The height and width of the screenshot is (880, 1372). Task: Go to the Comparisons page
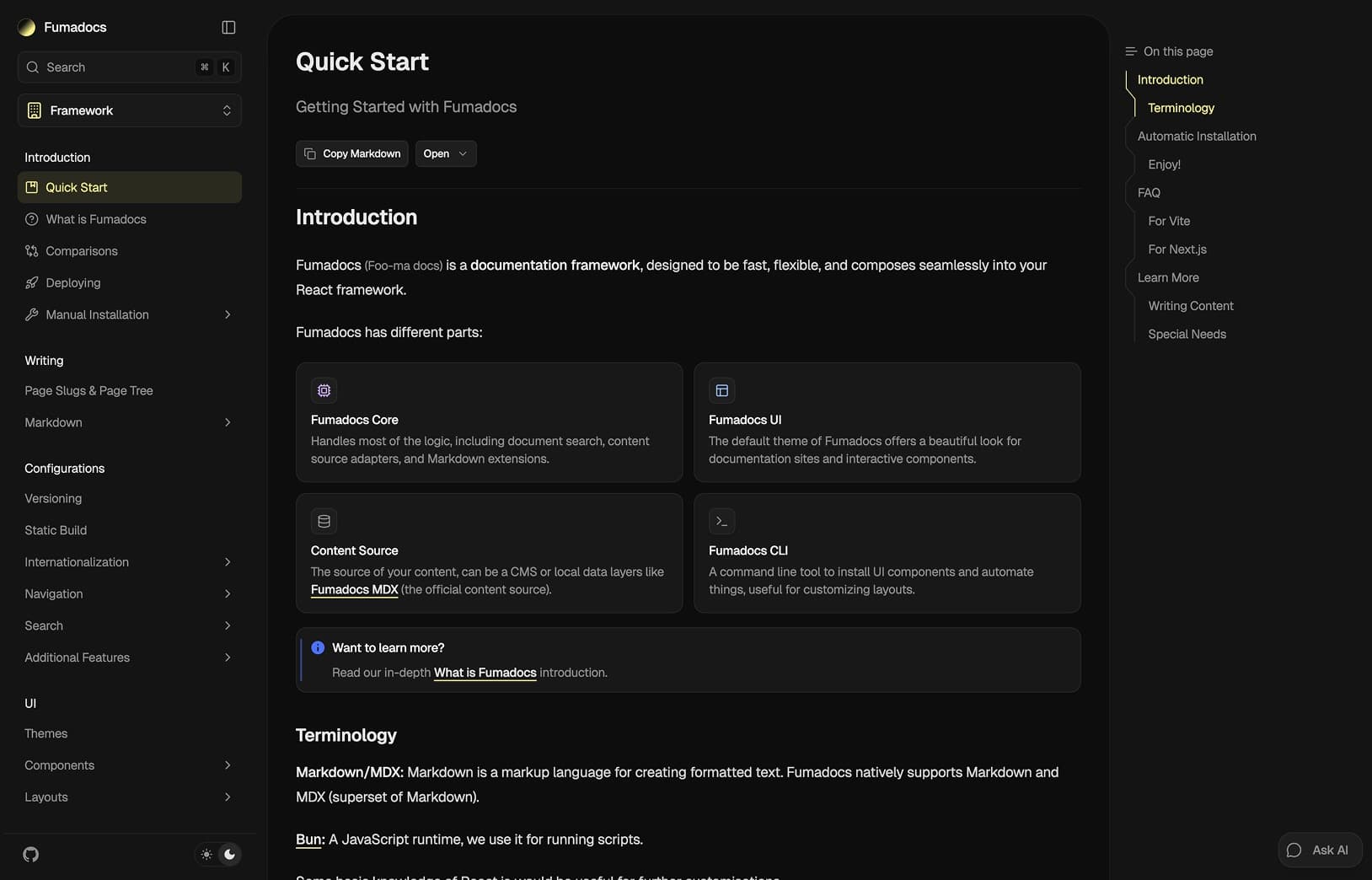click(82, 251)
